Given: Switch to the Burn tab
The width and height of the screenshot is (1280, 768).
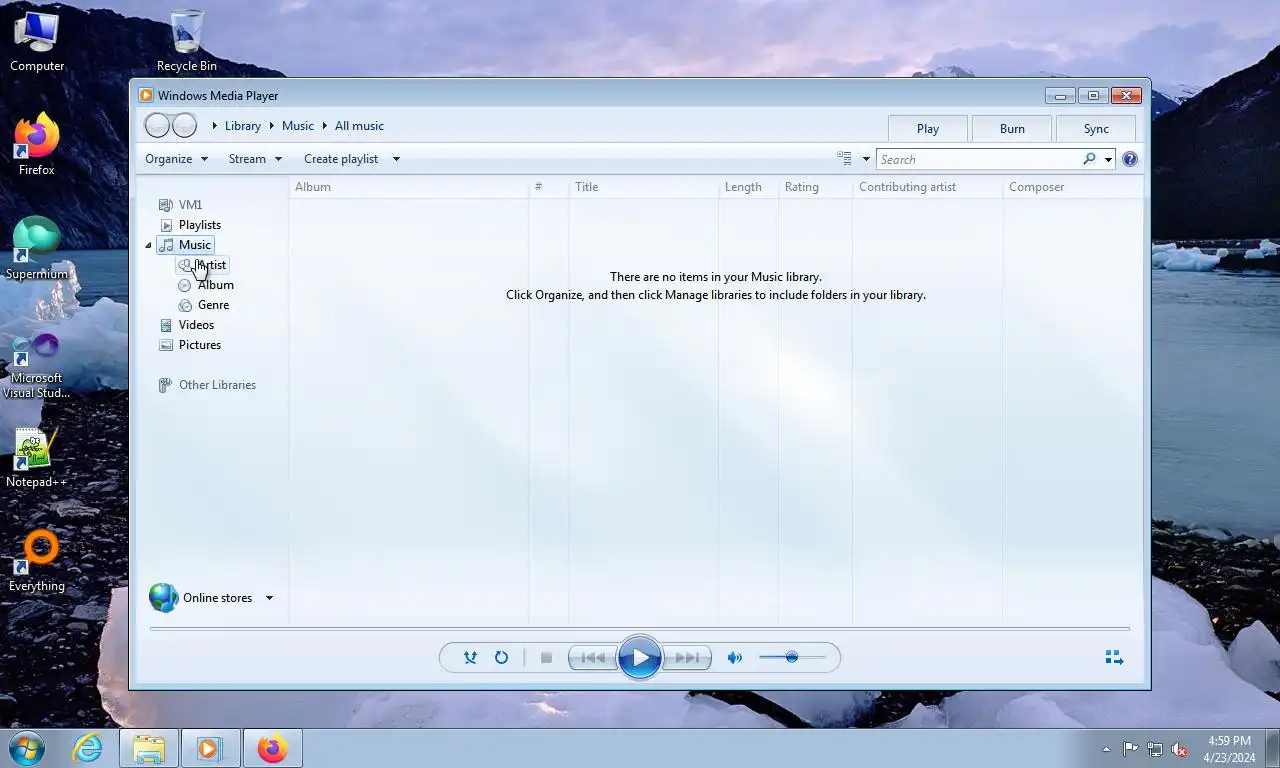Looking at the screenshot, I should point(1012,128).
